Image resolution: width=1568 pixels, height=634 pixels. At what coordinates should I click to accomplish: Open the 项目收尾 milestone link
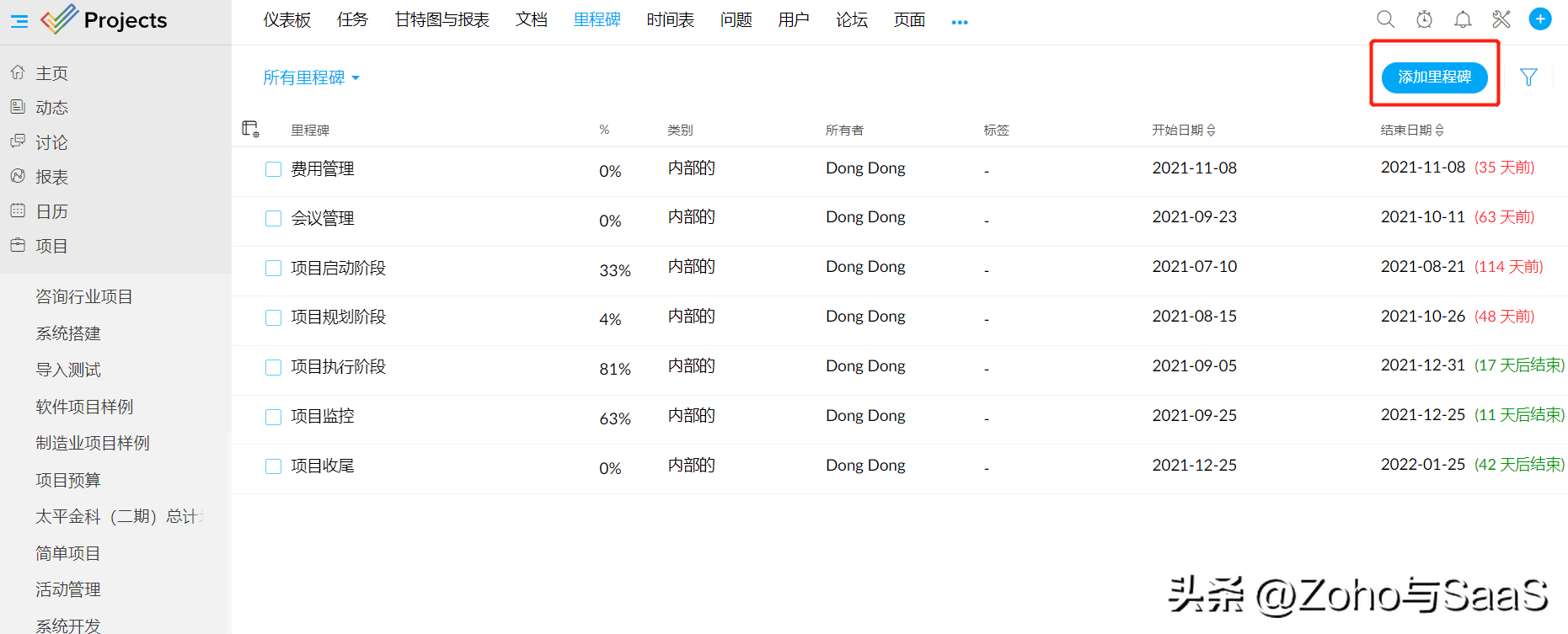tap(323, 466)
